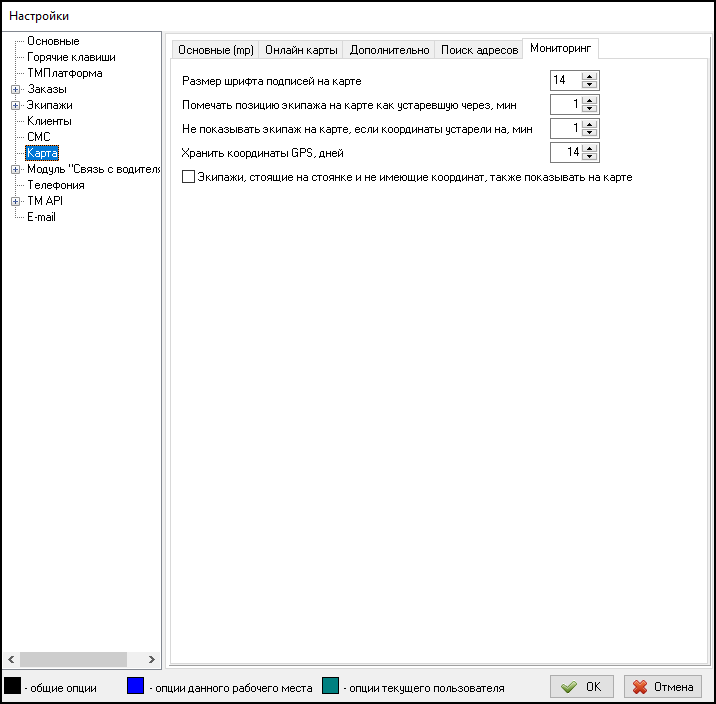716x704 pixels.
Task: Click the green checkmark OK button
Action: click(x=581, y=687)
